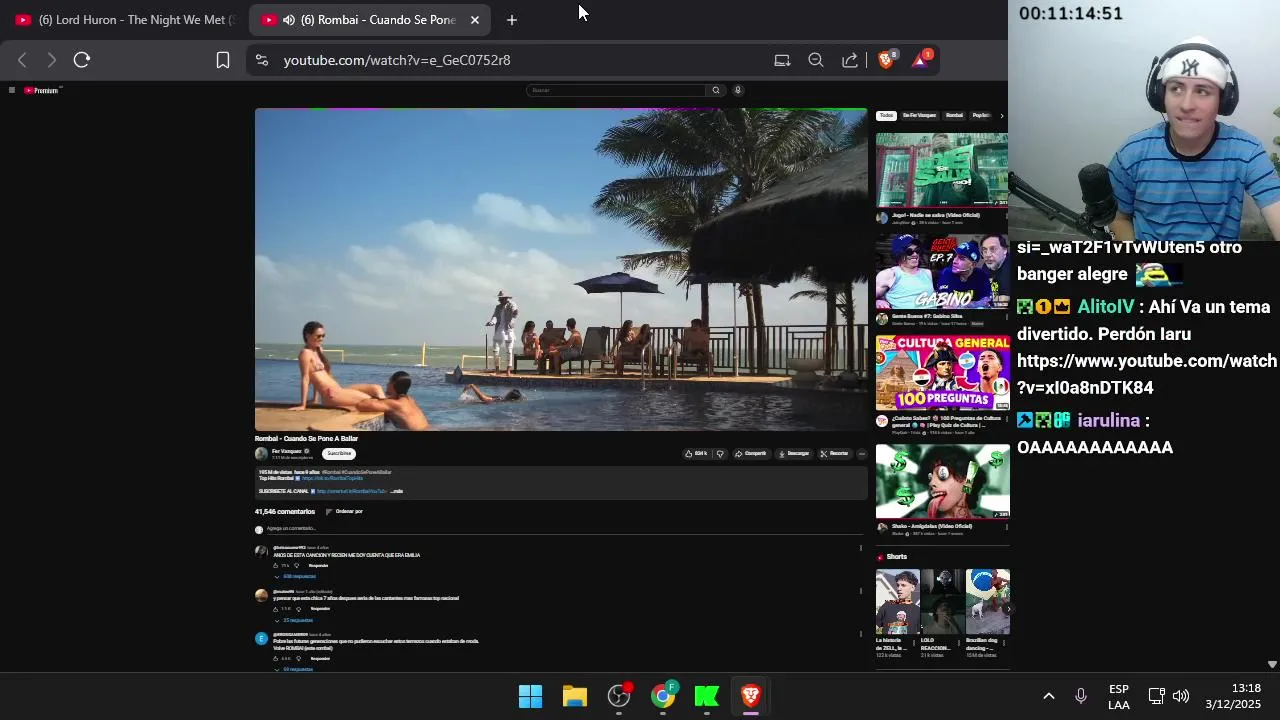Like the 'y pensar que esta chica' comment
The height and width of the screenshot is (720, 1280).
(x=276, y=609)
